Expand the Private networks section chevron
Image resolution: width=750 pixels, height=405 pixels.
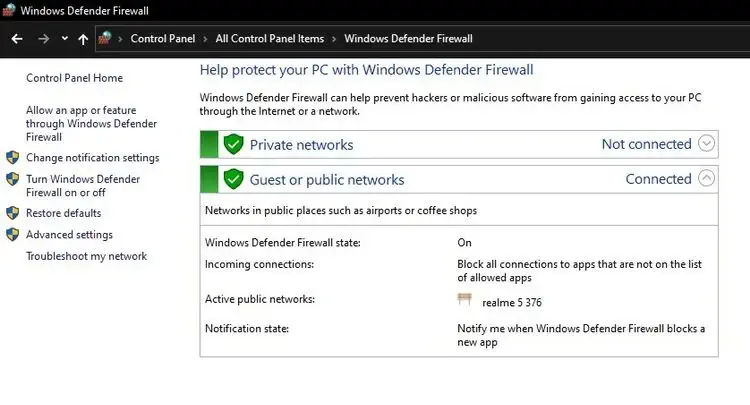pos(706,143)
